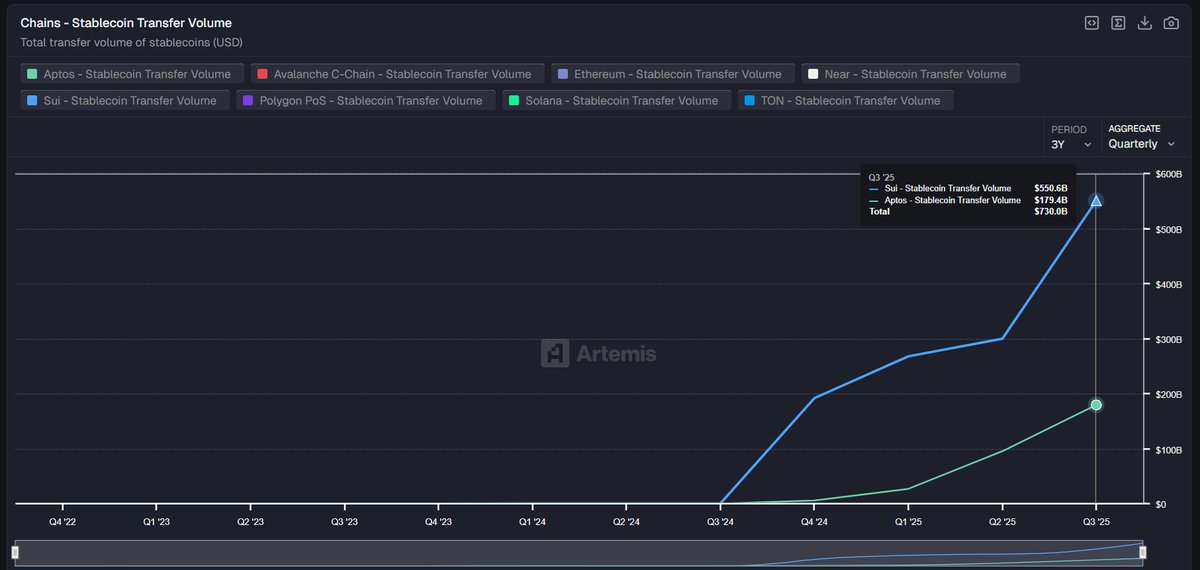Click the Polygon purple color swatch
Image resolution: width=1200 pixels, height=570 pixels.
click(x=248, y=100)
